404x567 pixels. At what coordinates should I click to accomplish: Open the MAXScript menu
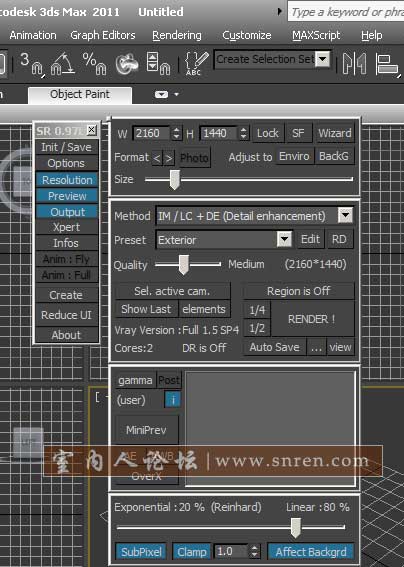316,35
